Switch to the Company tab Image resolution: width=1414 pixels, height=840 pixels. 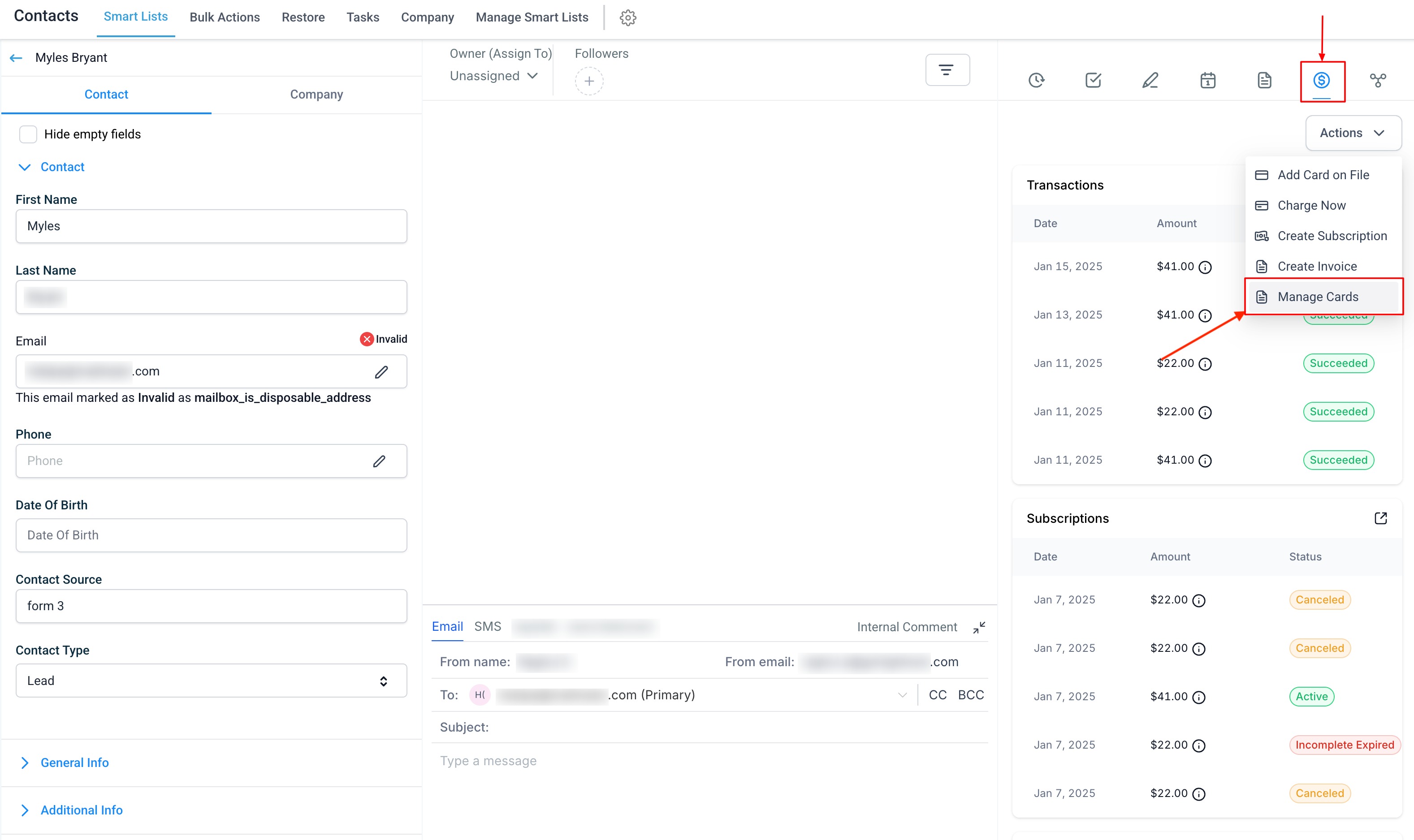316,95
